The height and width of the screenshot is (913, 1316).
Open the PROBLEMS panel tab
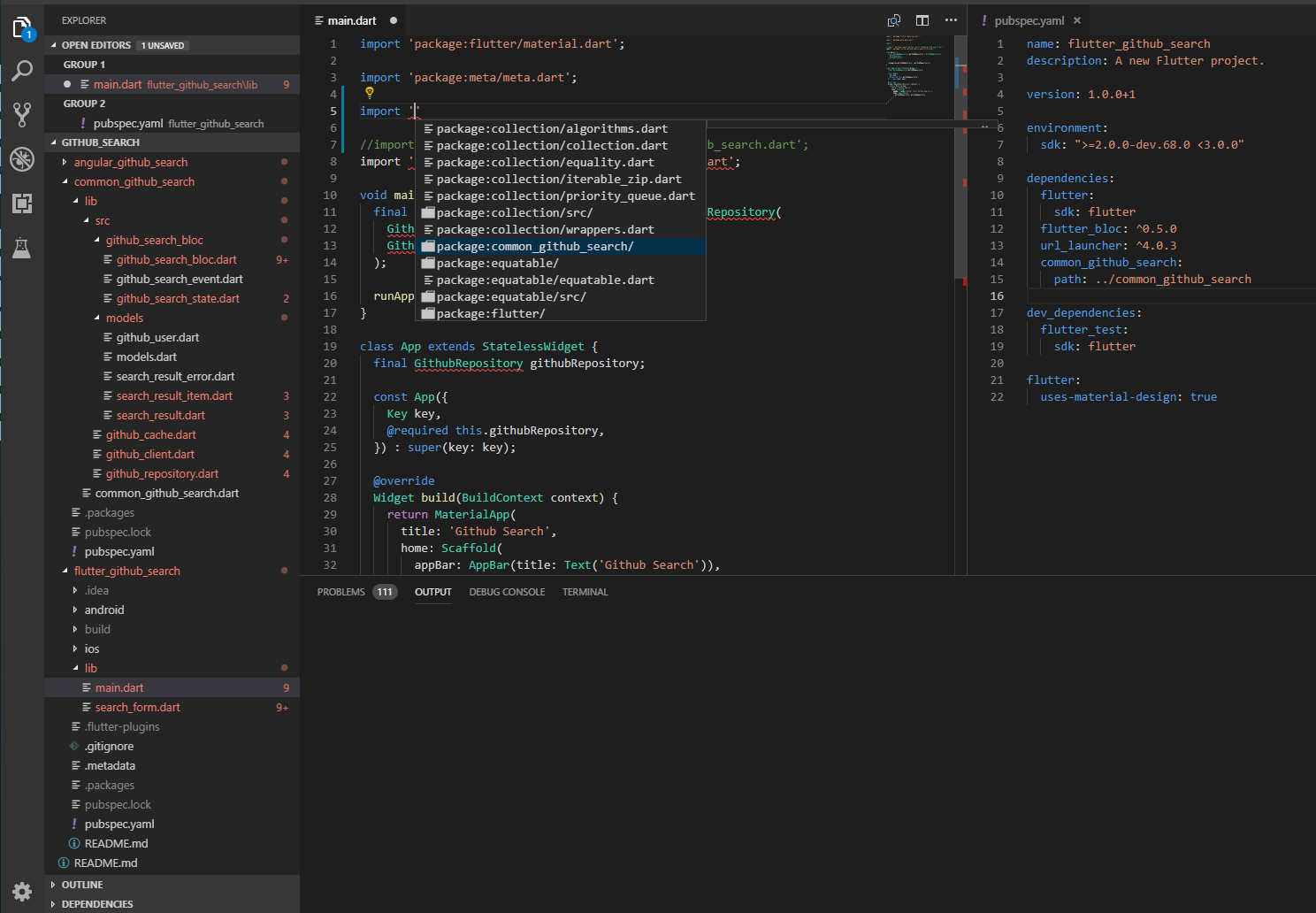pyautogui.click(x=340, y=592)
